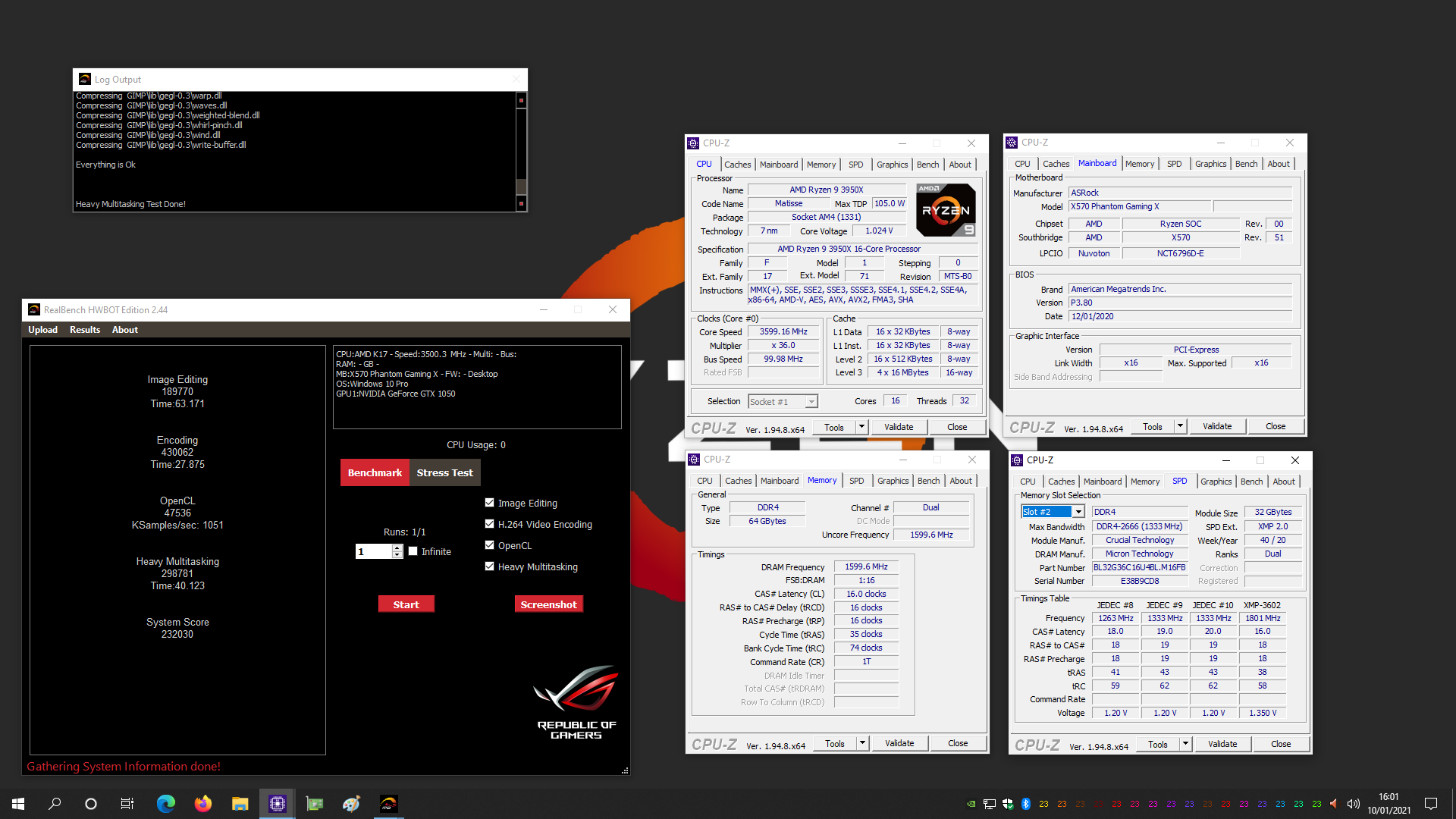Image resolution: width=1456 pixels, height=819 pixels.
Task: Open File Explorer from the taskbar
Action: [240, 804]
